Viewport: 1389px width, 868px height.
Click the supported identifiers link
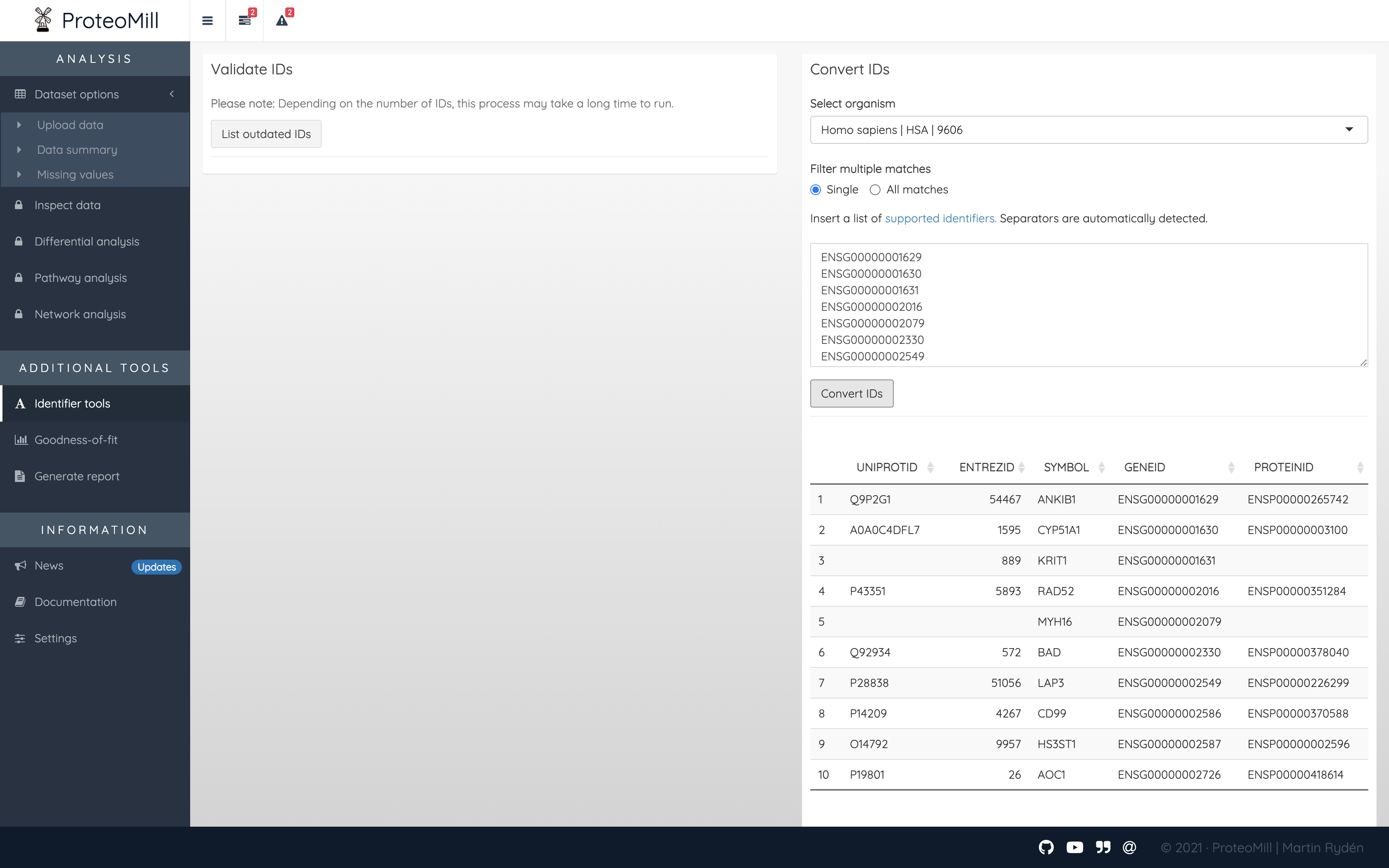coord(940,218)
